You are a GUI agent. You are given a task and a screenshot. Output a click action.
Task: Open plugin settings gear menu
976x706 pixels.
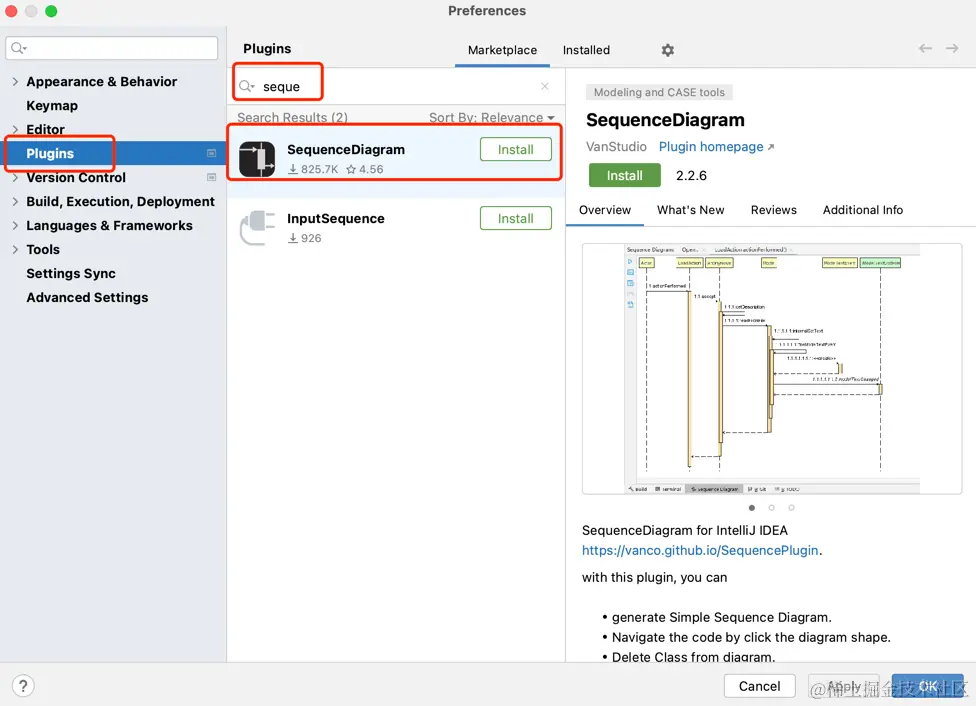667,50
